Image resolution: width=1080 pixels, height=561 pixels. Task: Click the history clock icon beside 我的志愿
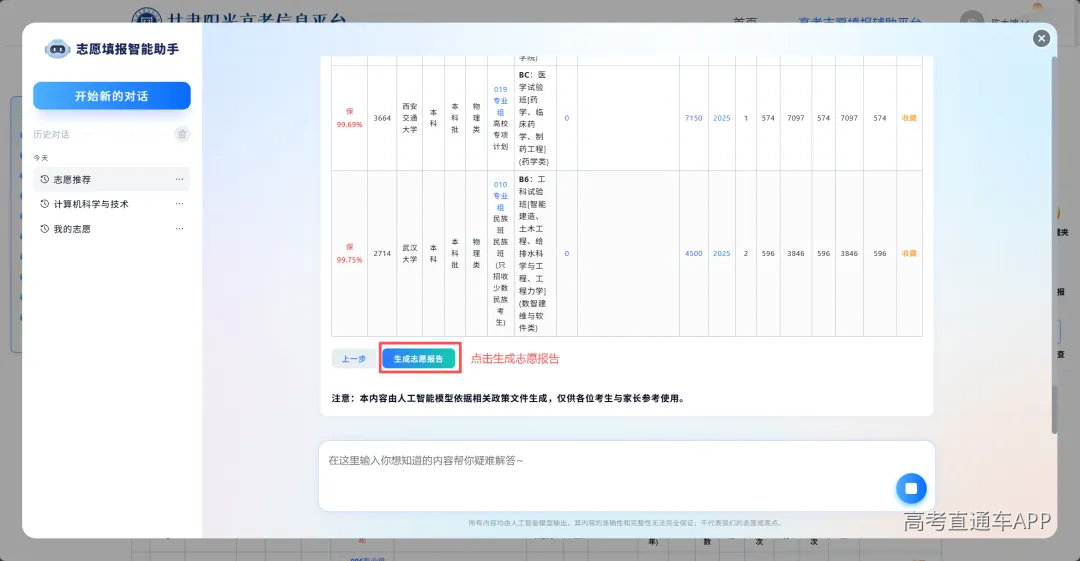pyautogui.click(x=45, y=229)
